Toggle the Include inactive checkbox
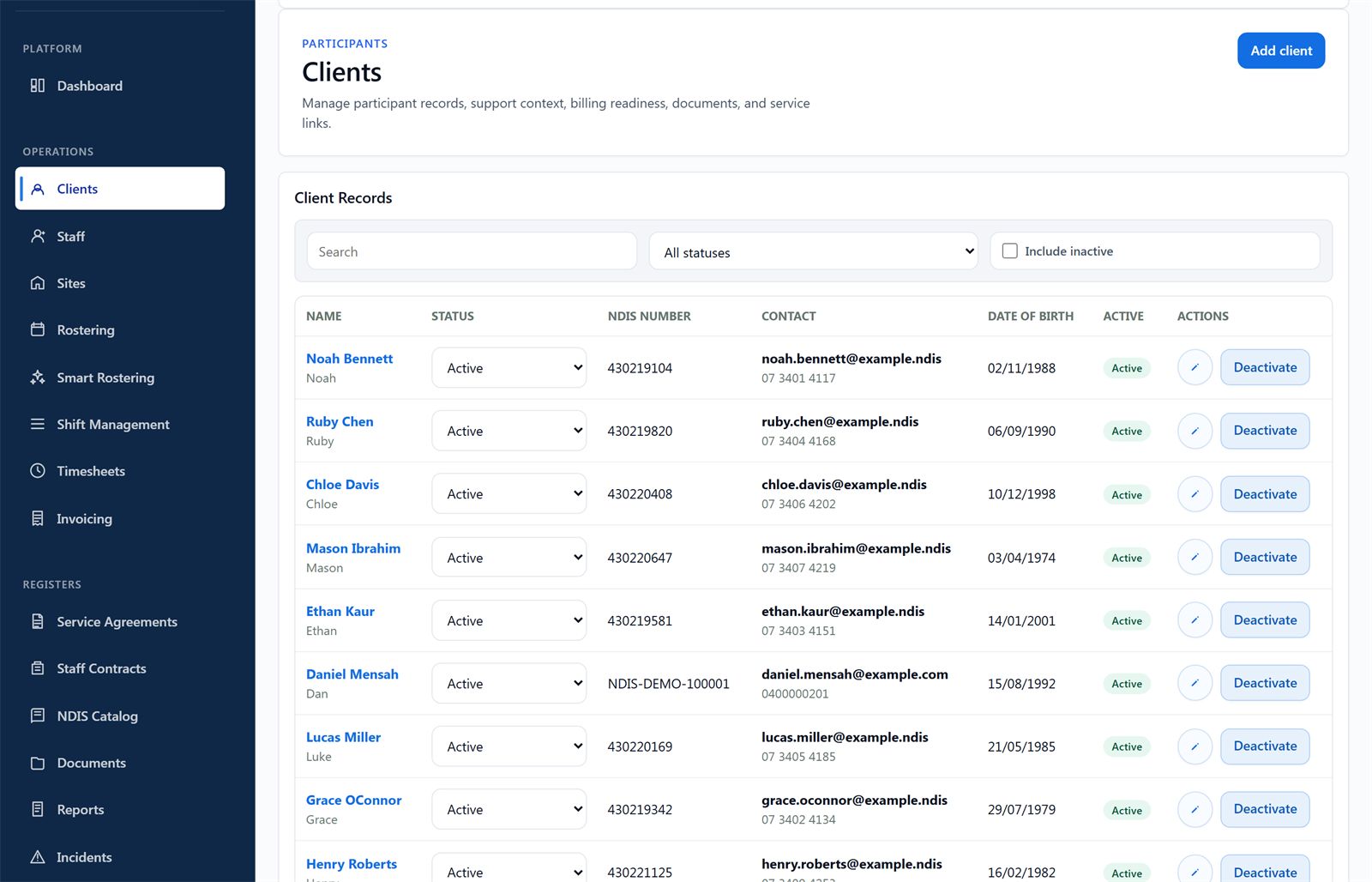This screenshot has height=882, width=1372. 1010,251
